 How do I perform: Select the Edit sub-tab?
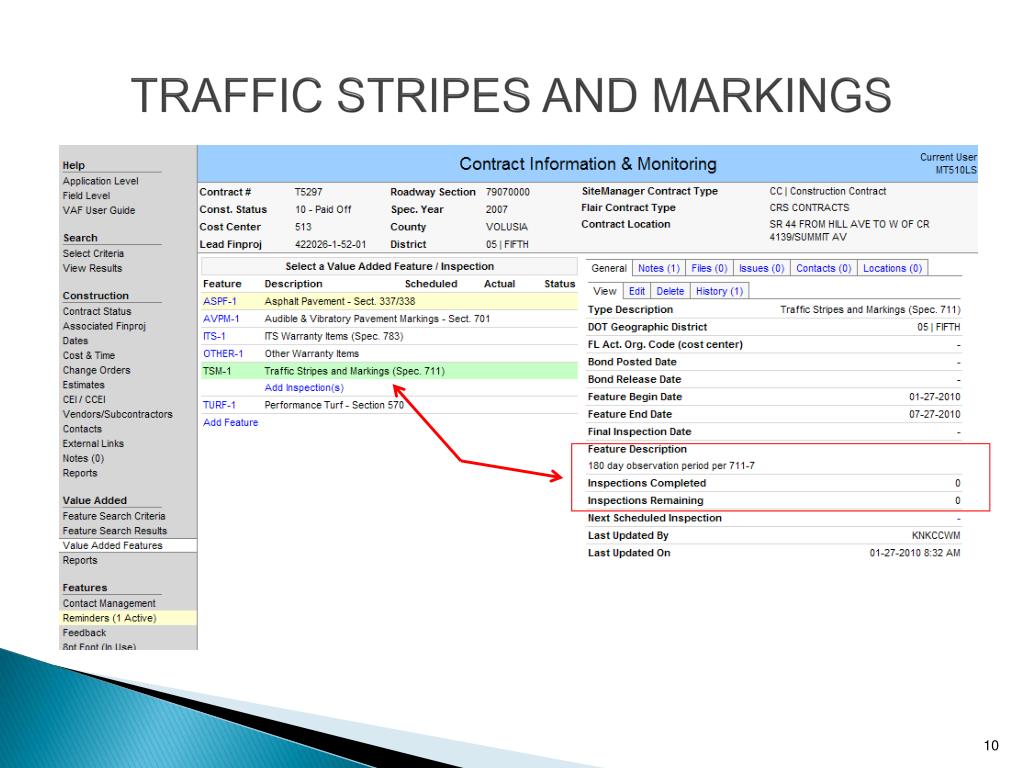637,291
